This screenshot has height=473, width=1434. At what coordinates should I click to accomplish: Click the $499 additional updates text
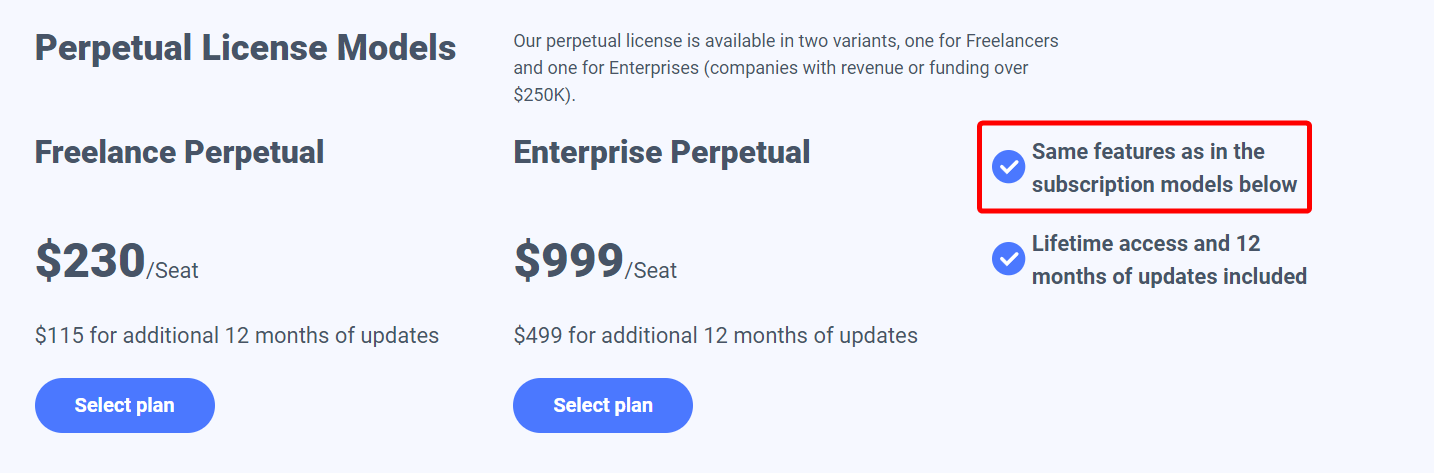716,335
